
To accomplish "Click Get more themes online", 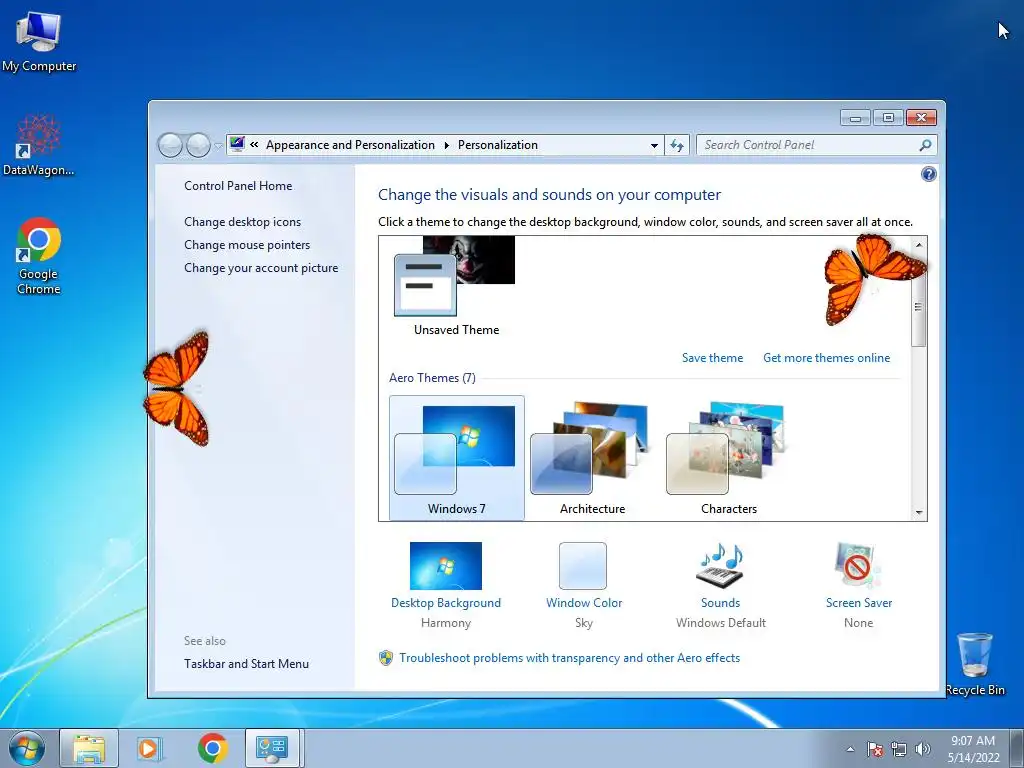I will coord(826,358).
